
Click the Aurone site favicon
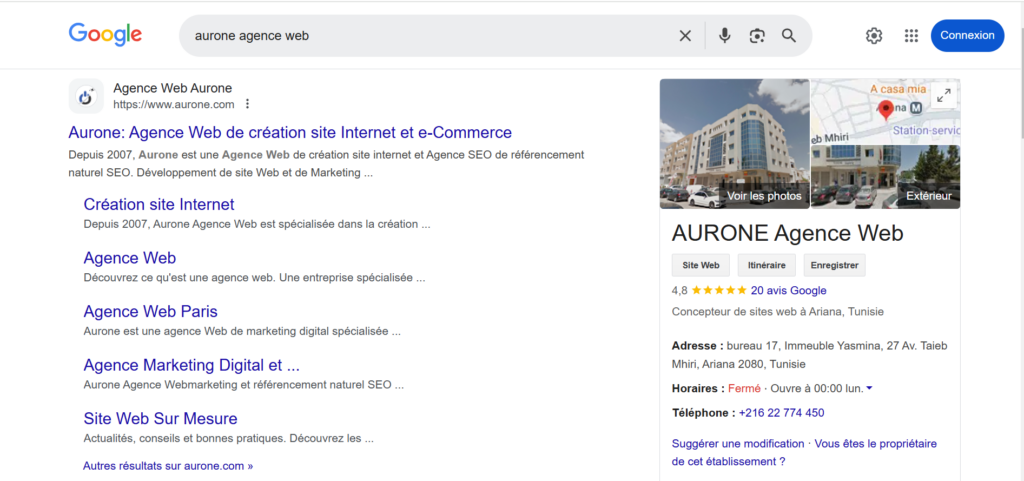coord(86,96)
